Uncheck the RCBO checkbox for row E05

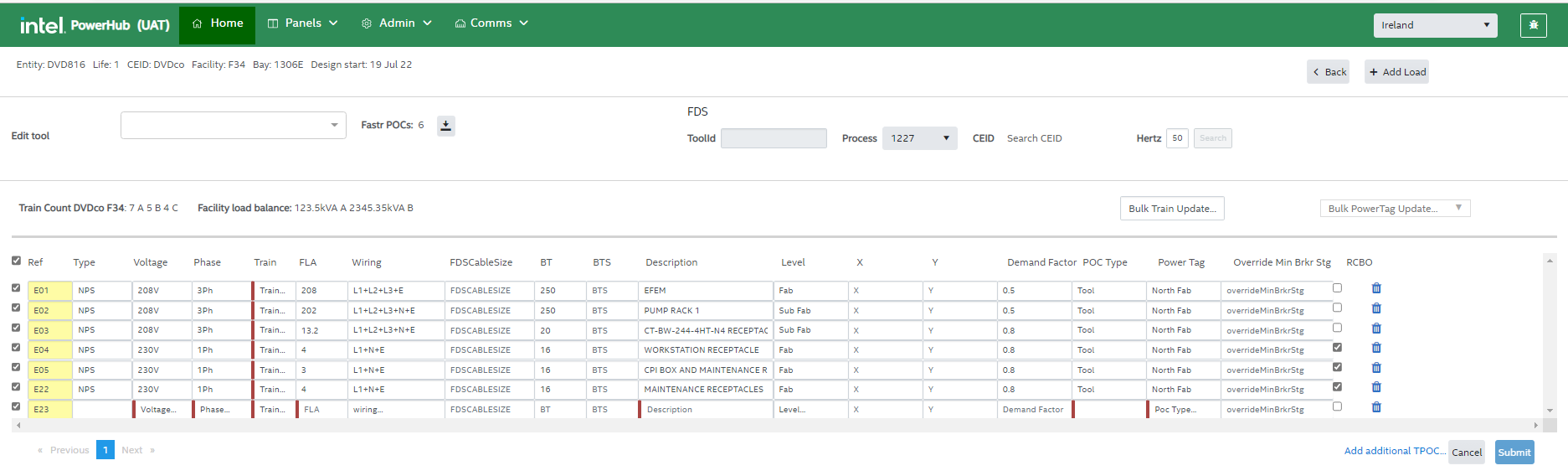click(x=1337, y=367)
